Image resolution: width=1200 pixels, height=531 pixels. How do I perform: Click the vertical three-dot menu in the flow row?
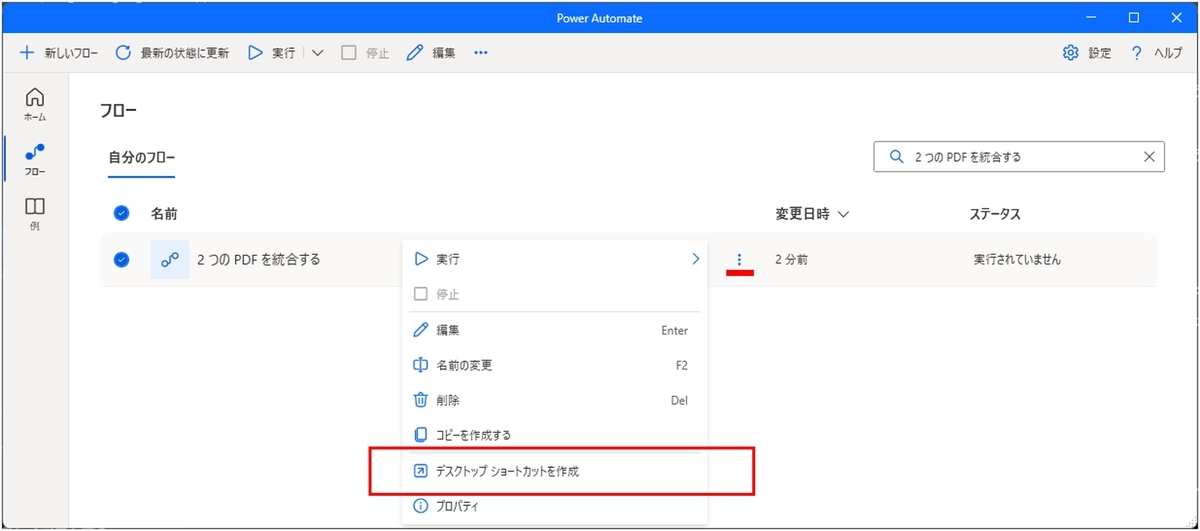point(739,260)
